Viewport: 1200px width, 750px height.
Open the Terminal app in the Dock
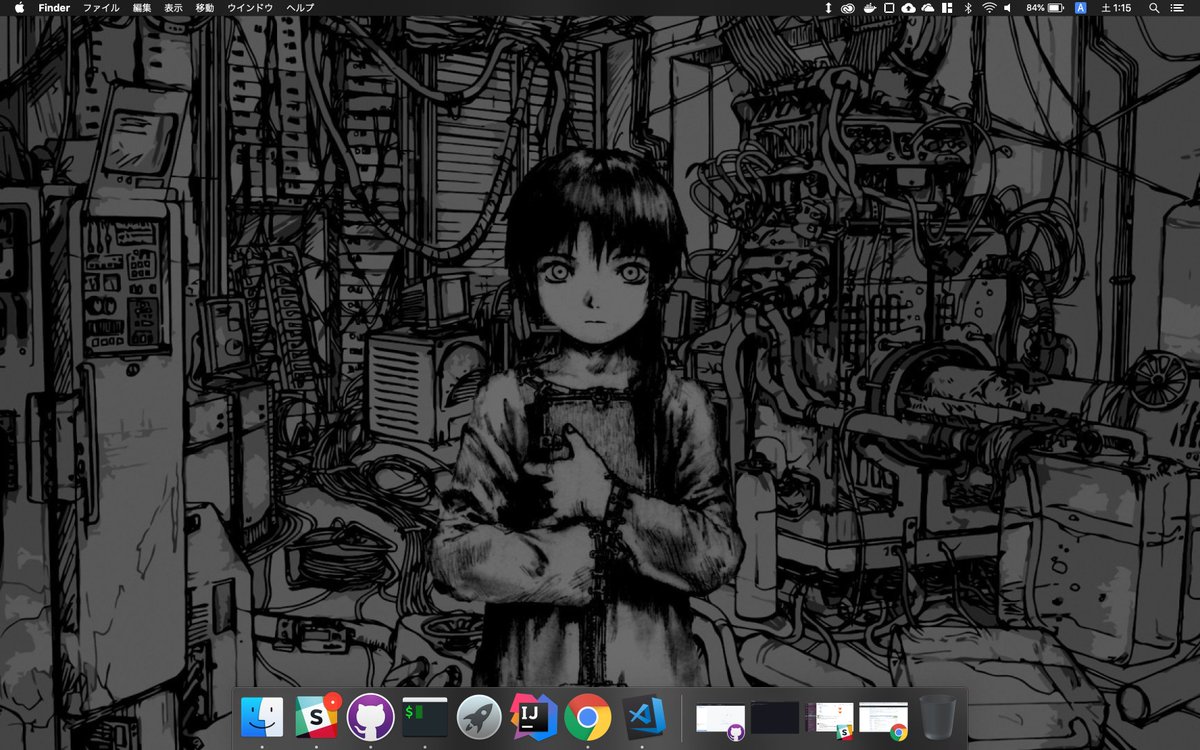[425, 716]
